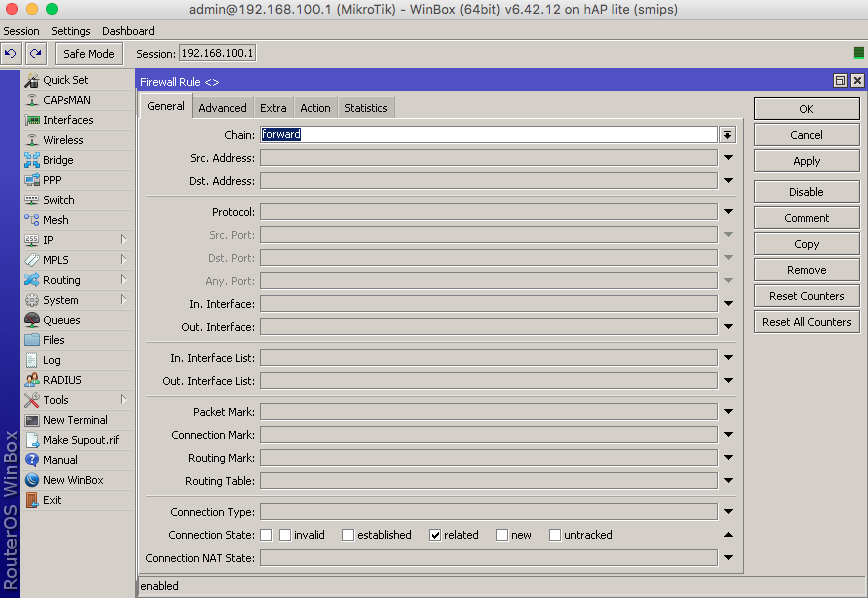Expand the In. Interface List field
Screen dimensions: 868x598
tap(728, 358)
